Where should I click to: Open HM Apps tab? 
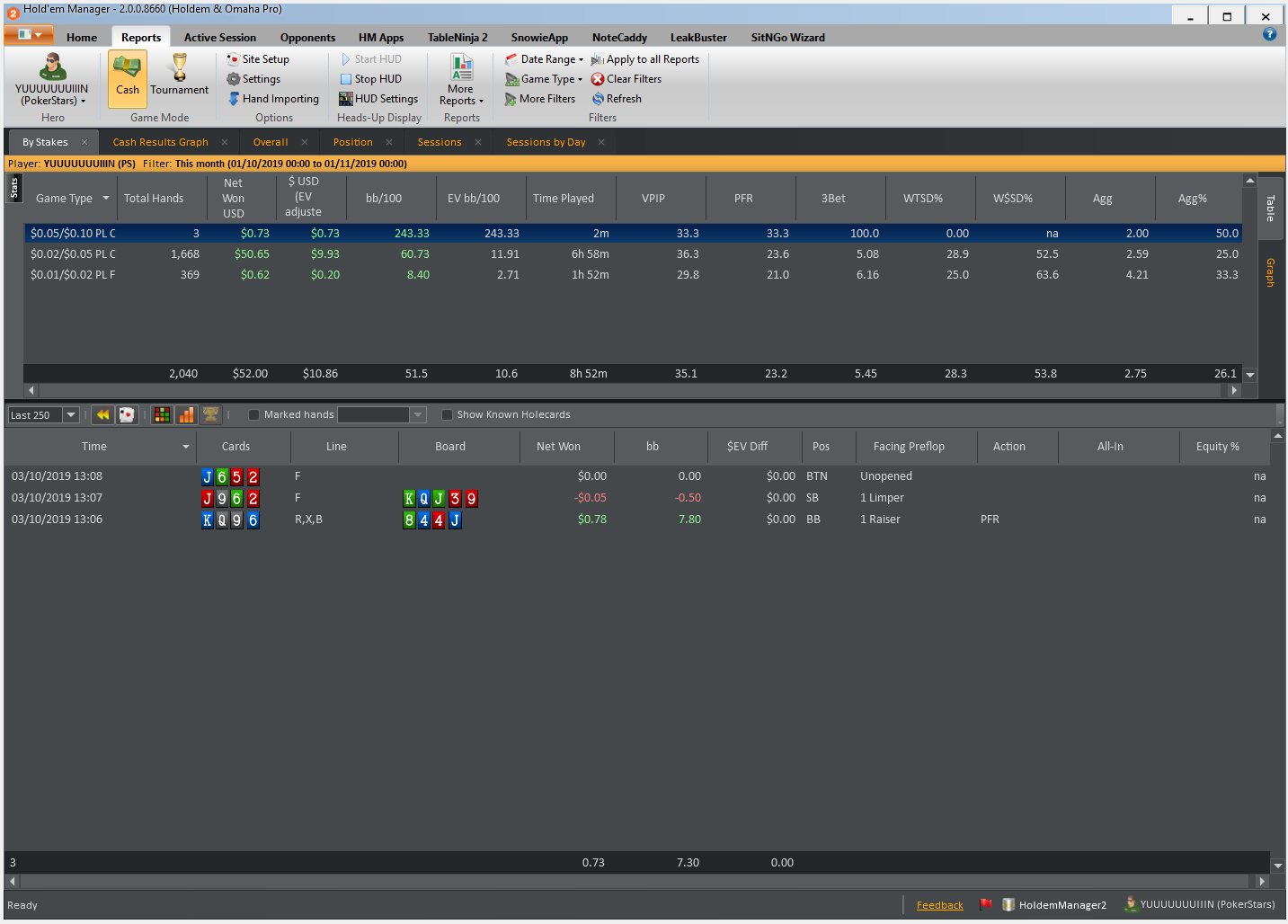tap(381, 38)
